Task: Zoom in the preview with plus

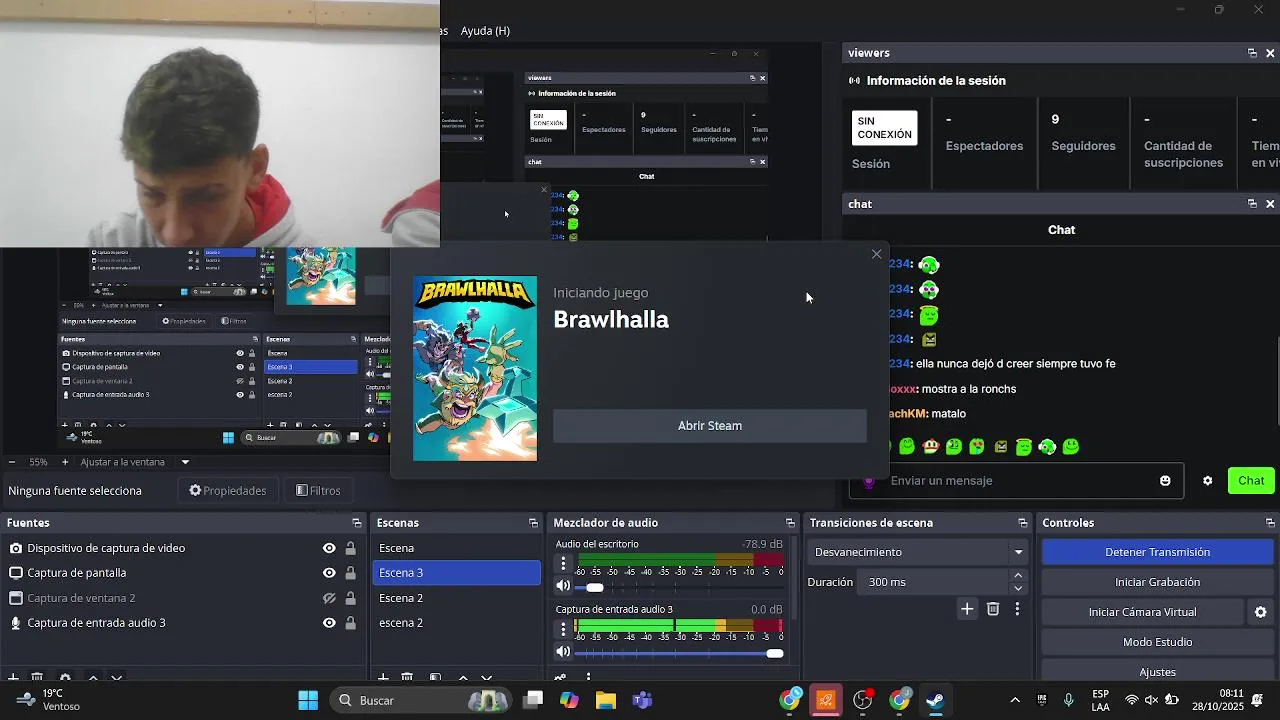Action: [x=65, y=462]
